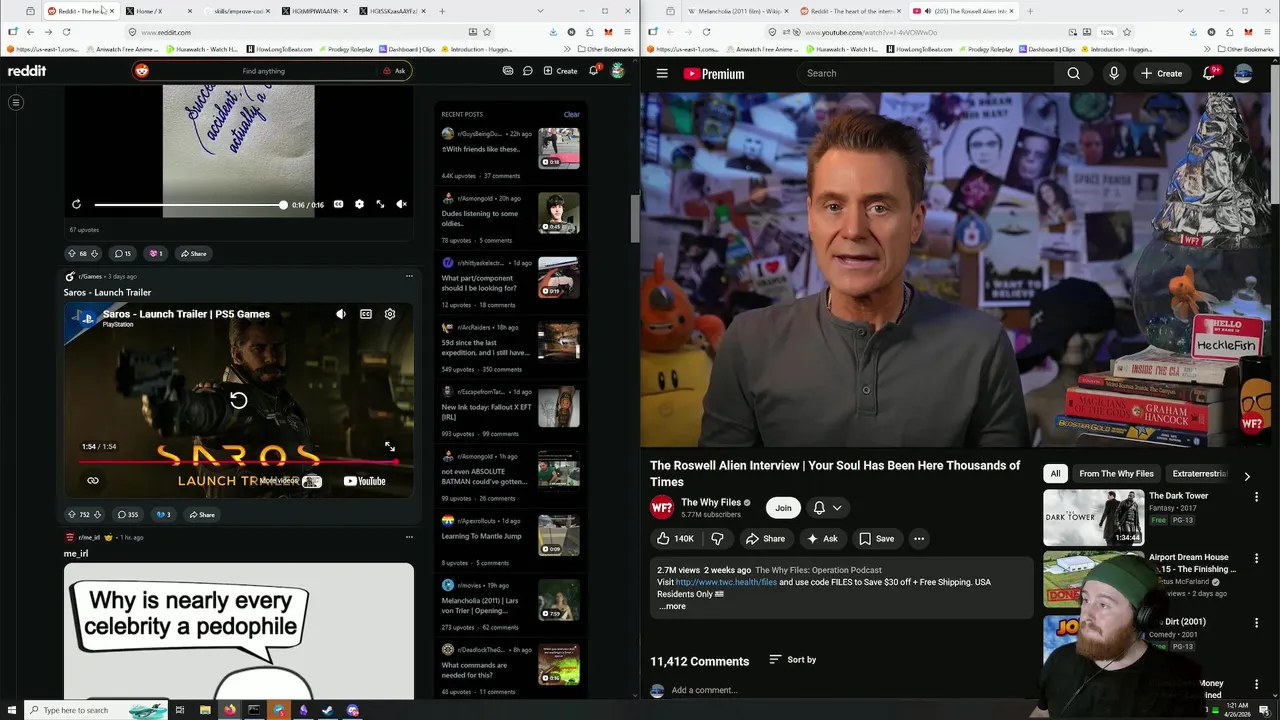The image size is (1280, 720).
Task: Share the post with 68 votes
Action: coord(193,253)
